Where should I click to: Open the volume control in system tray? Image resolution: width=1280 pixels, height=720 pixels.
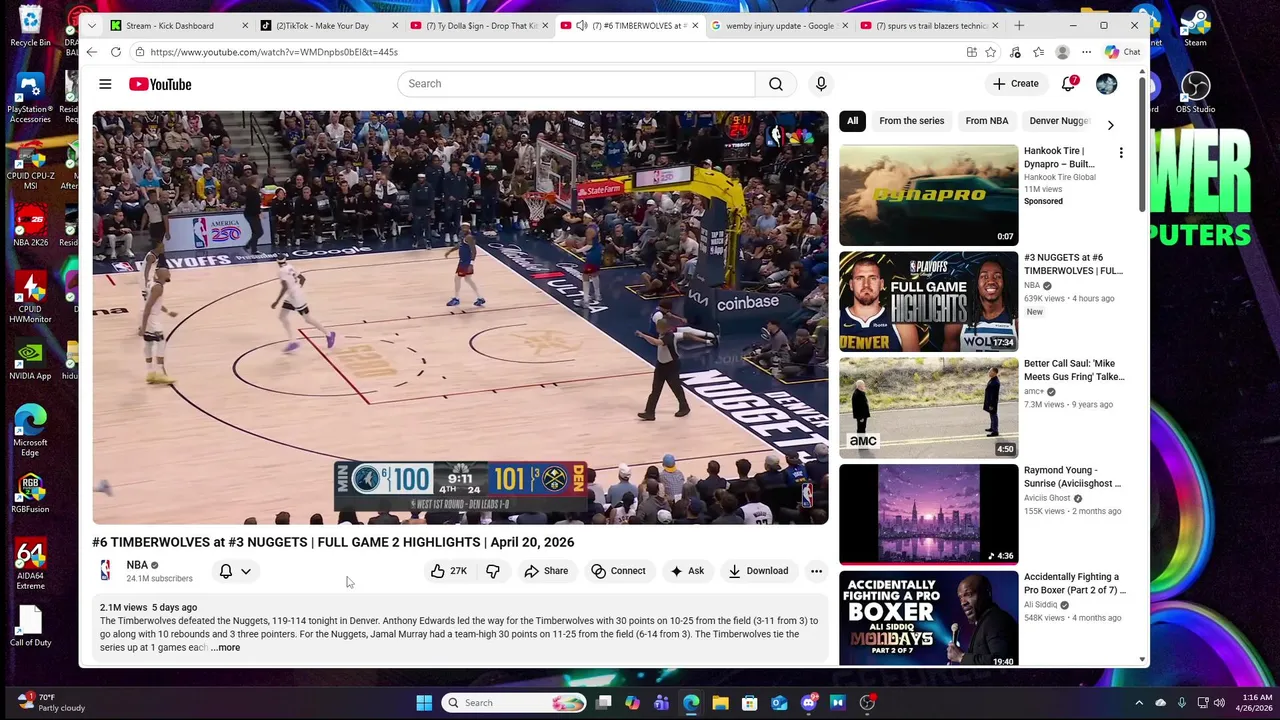[x=1219, y=702]
